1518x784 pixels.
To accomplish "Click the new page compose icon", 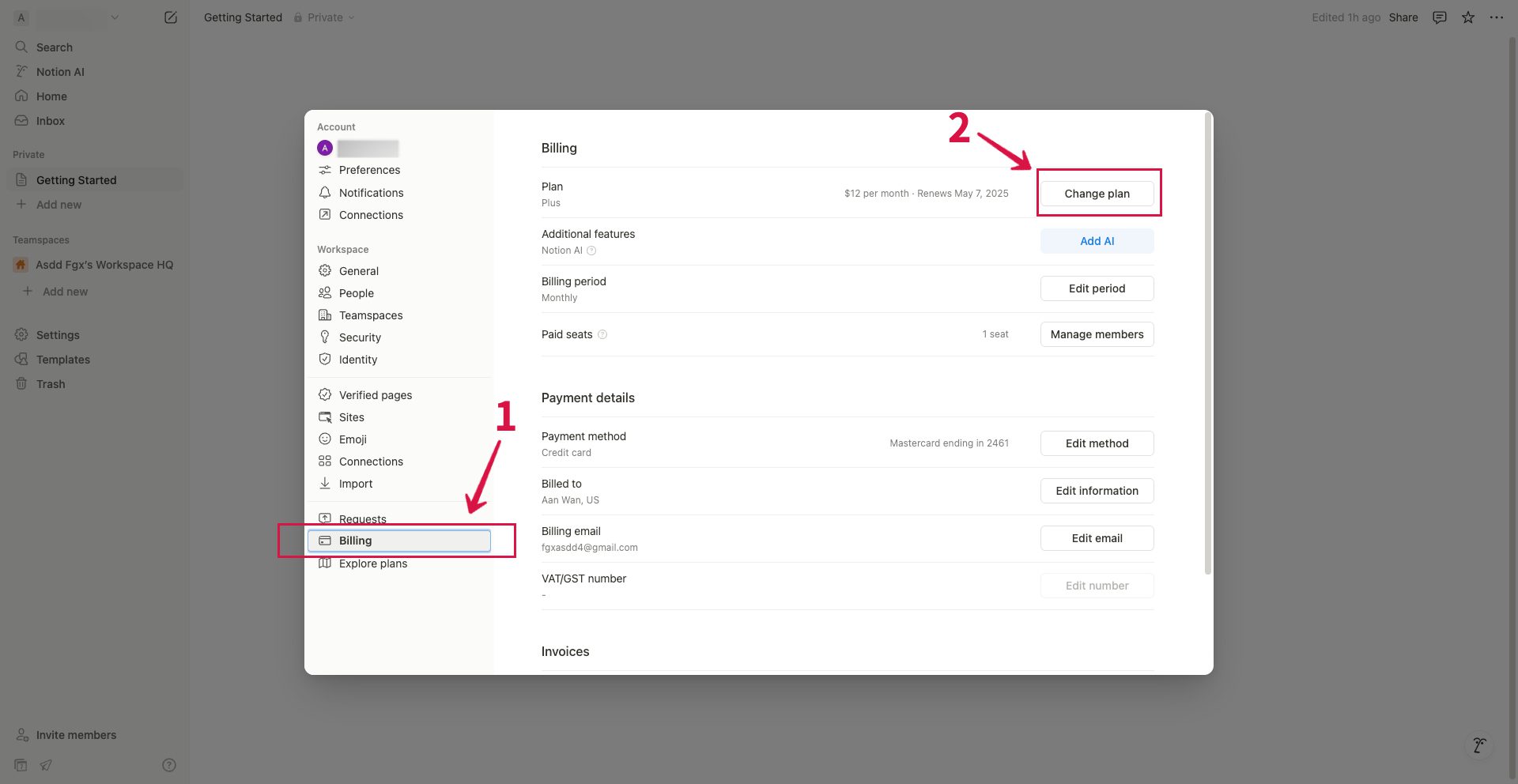I will tap(171, 17).
